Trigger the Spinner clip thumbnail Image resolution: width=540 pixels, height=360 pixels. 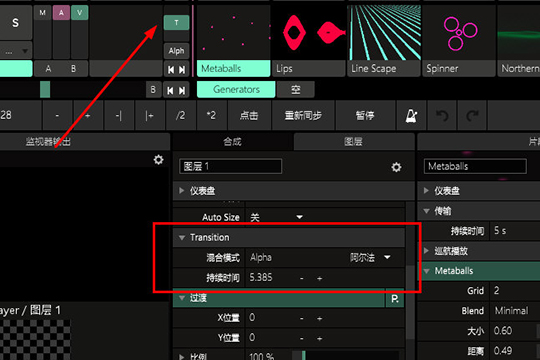coord(459,33)
